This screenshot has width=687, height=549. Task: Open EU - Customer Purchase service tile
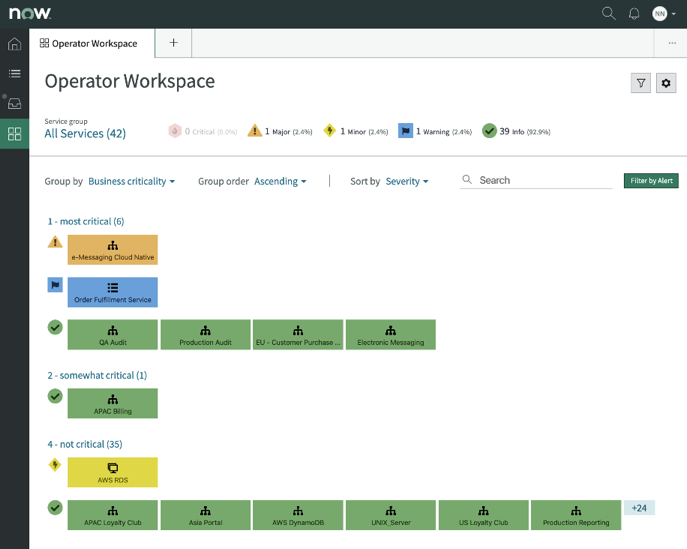298,335
